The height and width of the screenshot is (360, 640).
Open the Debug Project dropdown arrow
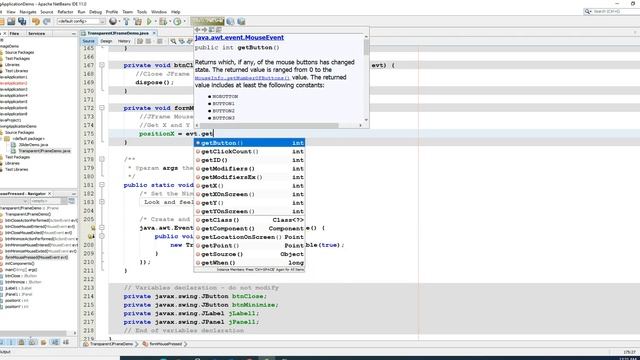point(169,21)
